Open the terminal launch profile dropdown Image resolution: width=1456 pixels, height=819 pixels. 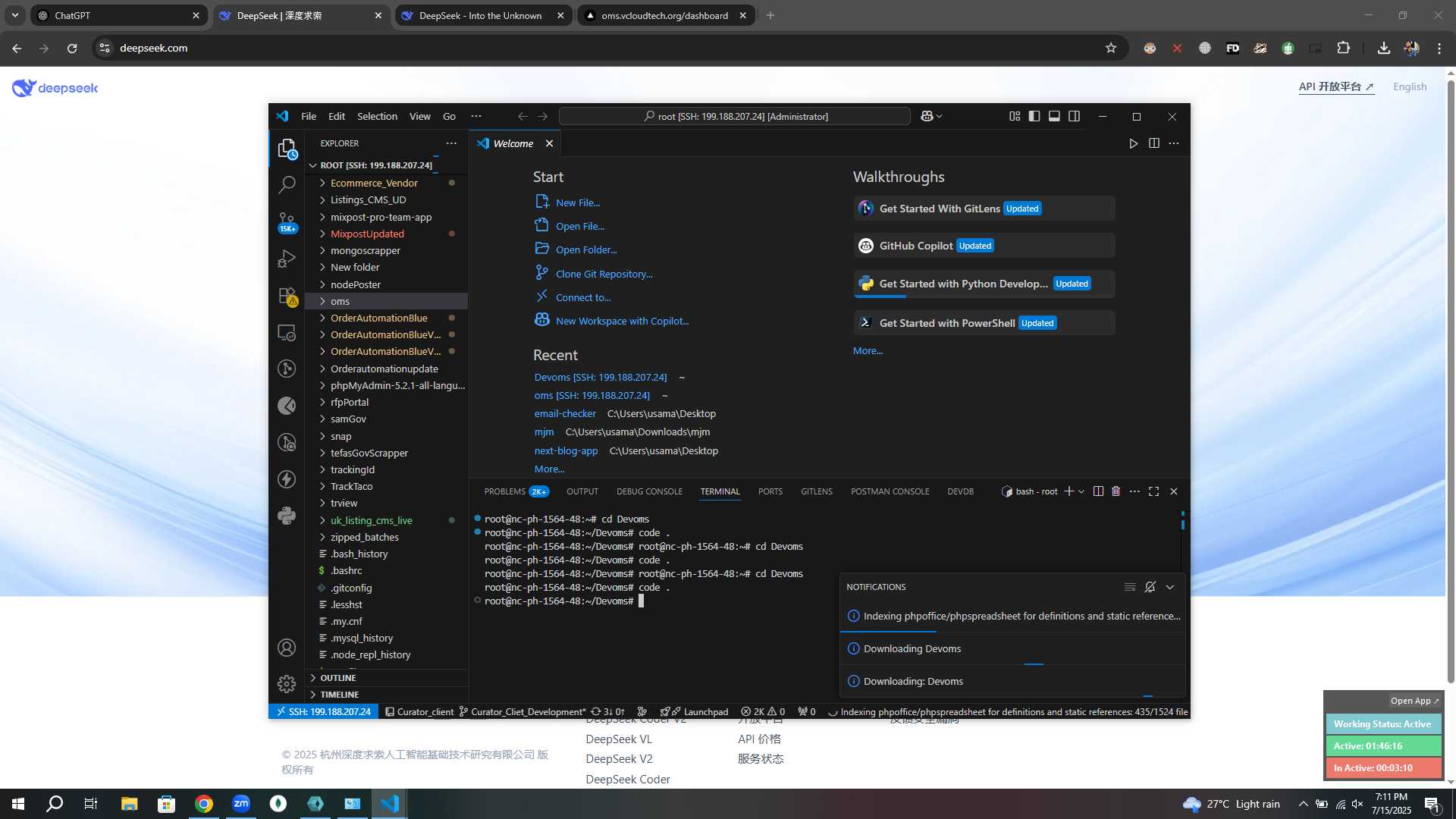pos(1081,491)
